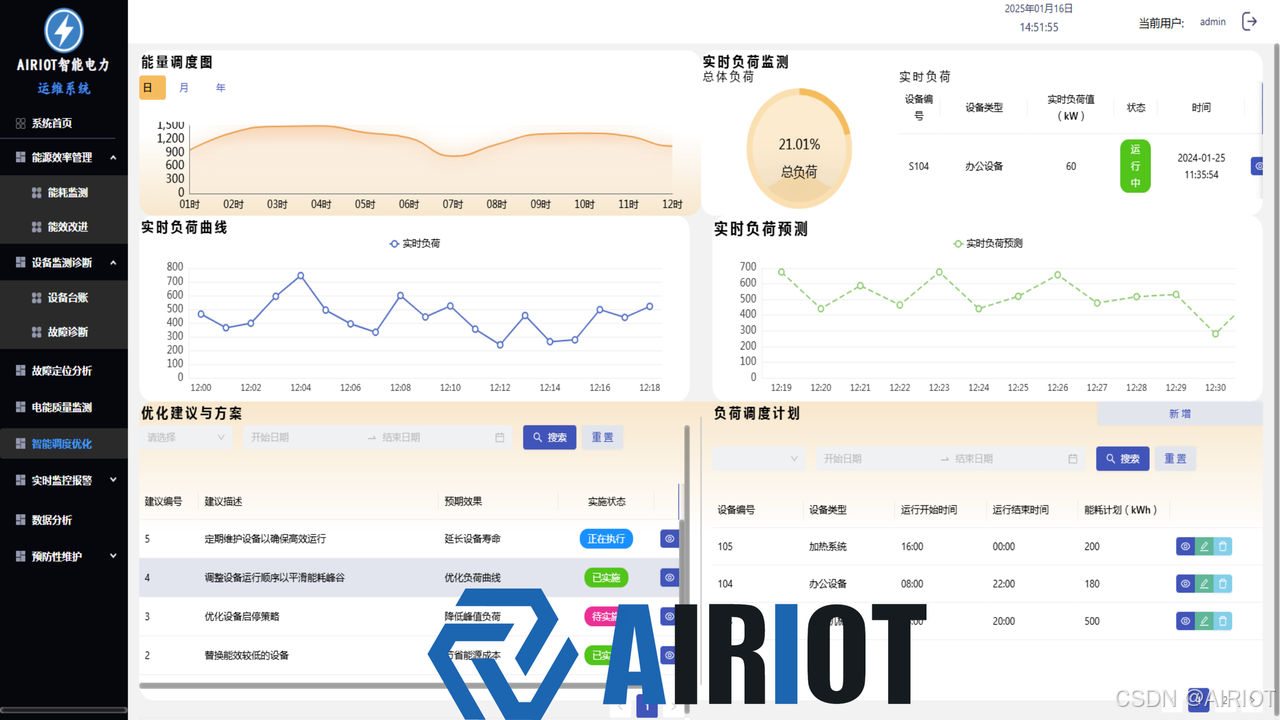The height and width of the screenshot is (720, 1280).
Task: View details of suggestion number 4
Action: 669,577
